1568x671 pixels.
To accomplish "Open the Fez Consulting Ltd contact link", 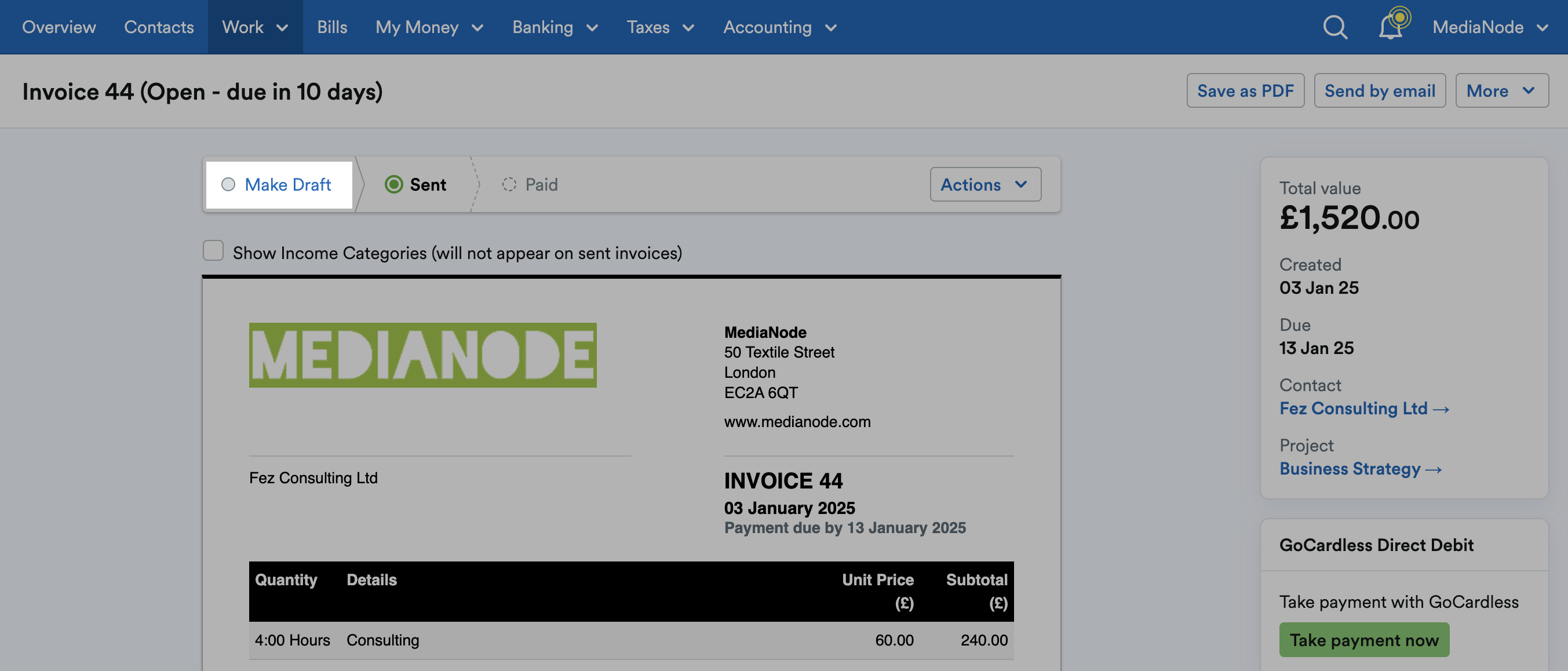I will [x=1363, y=408].
